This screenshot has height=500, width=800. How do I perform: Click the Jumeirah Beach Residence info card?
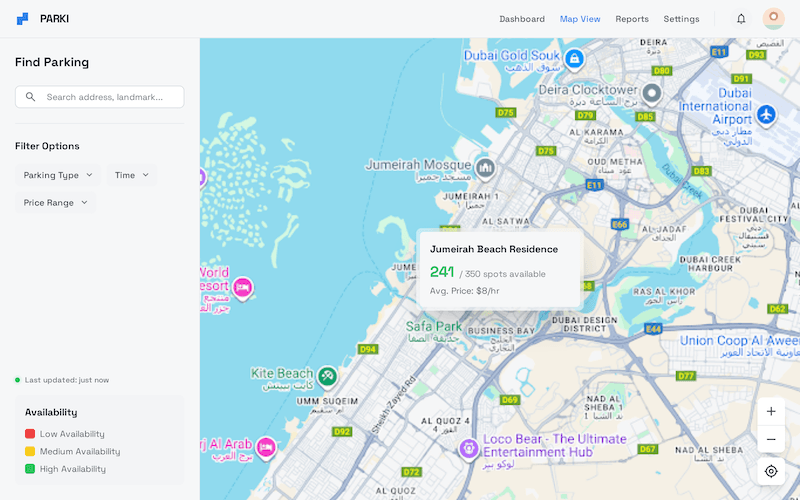[500, 269]
